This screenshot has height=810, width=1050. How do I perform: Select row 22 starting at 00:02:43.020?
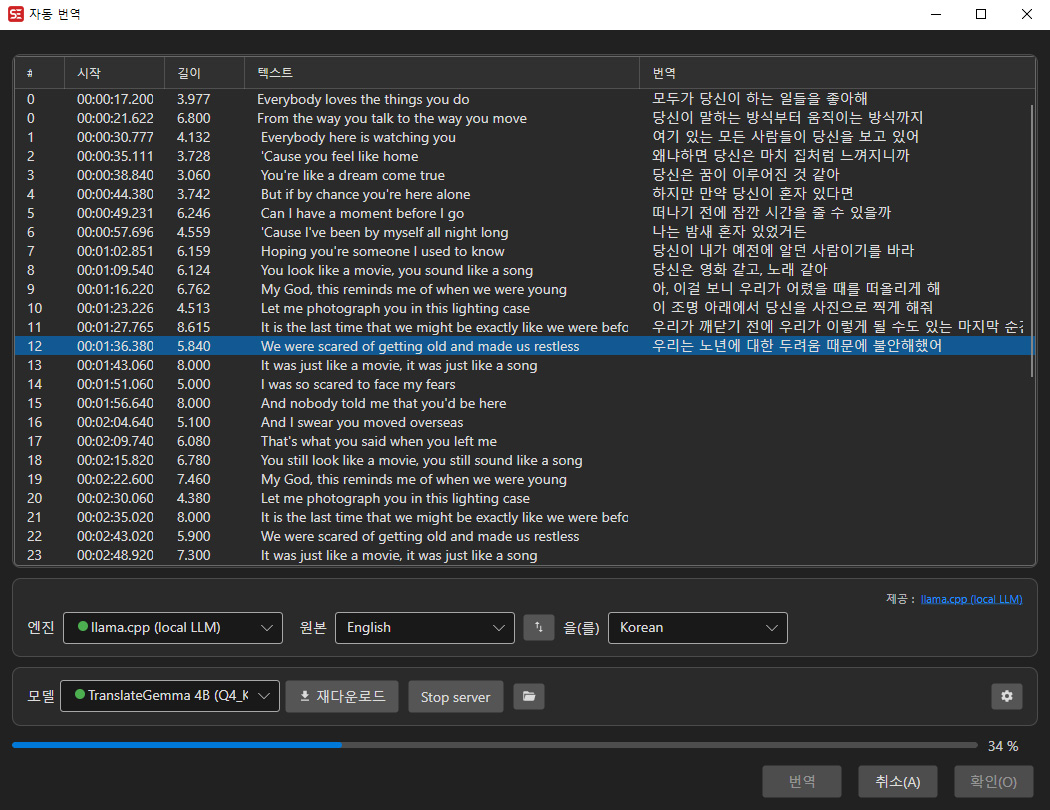pyautogui.click(x=522, y=536)
